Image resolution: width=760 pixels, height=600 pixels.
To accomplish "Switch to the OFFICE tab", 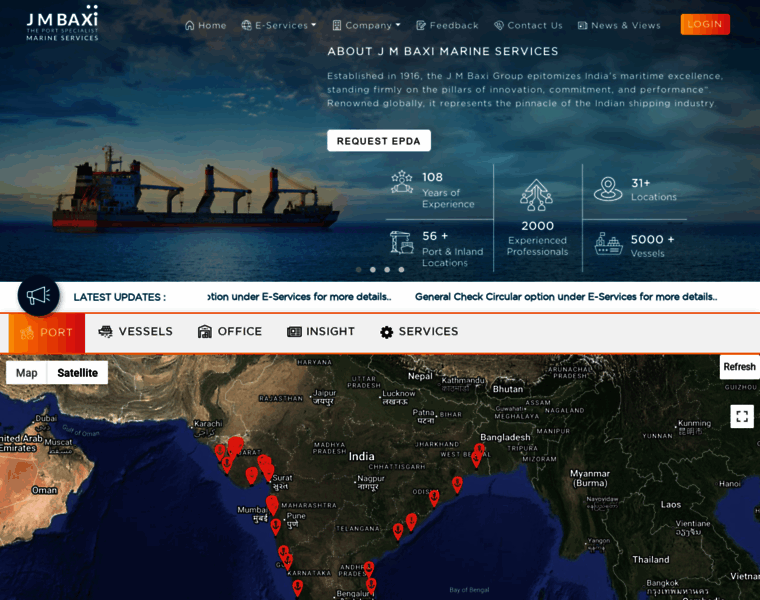I will (x=230, y=332).
